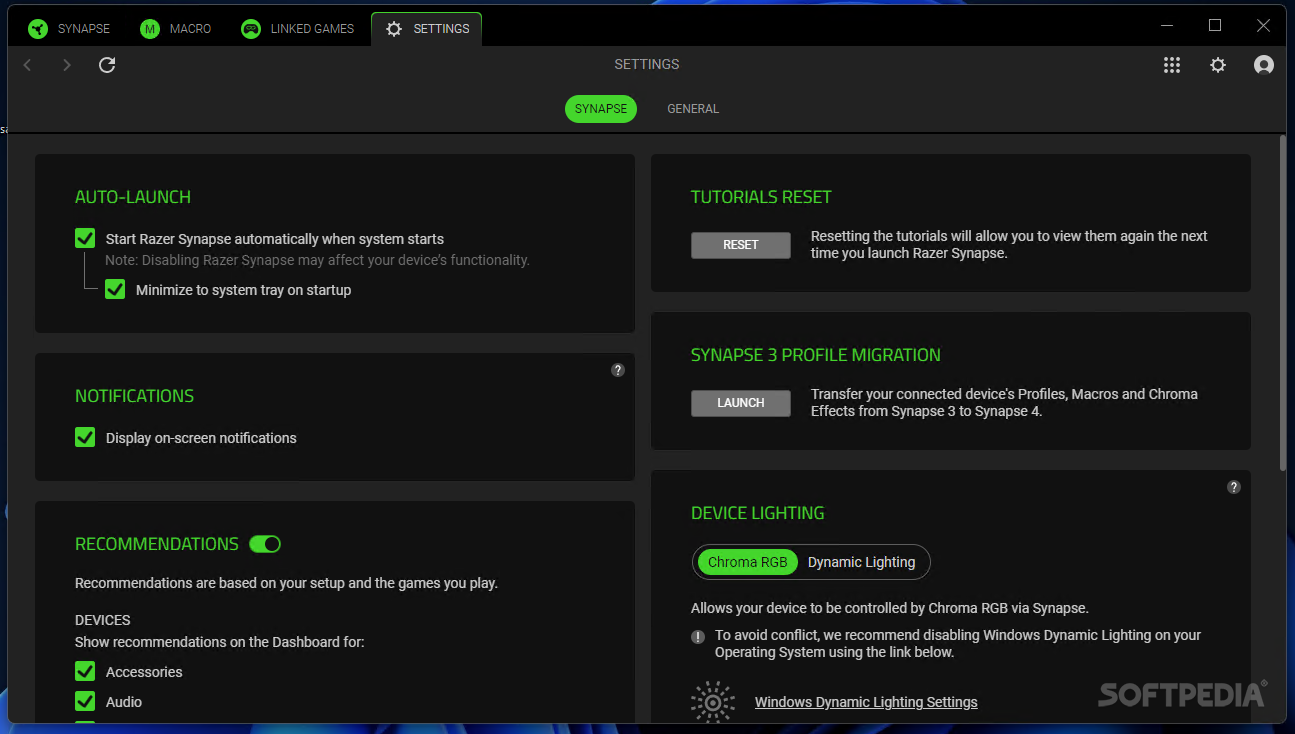Click the 'To avoid conflict' recommendation text

(958, 644)
